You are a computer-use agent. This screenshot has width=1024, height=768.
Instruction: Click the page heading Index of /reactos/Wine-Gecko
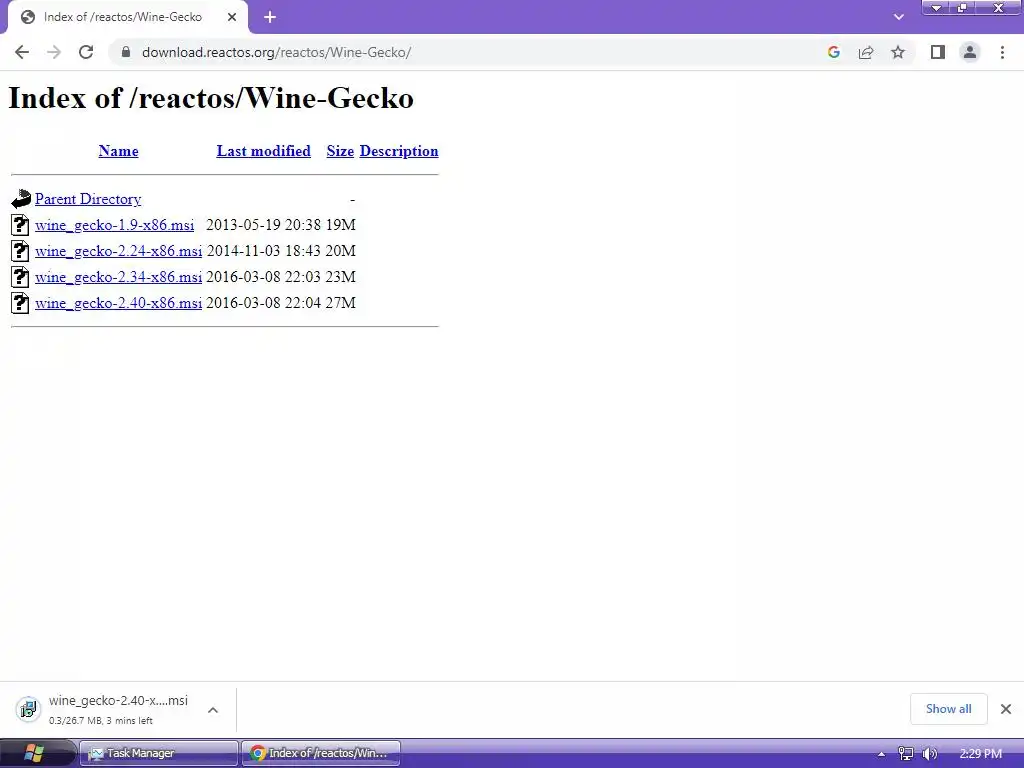point(211,98)
